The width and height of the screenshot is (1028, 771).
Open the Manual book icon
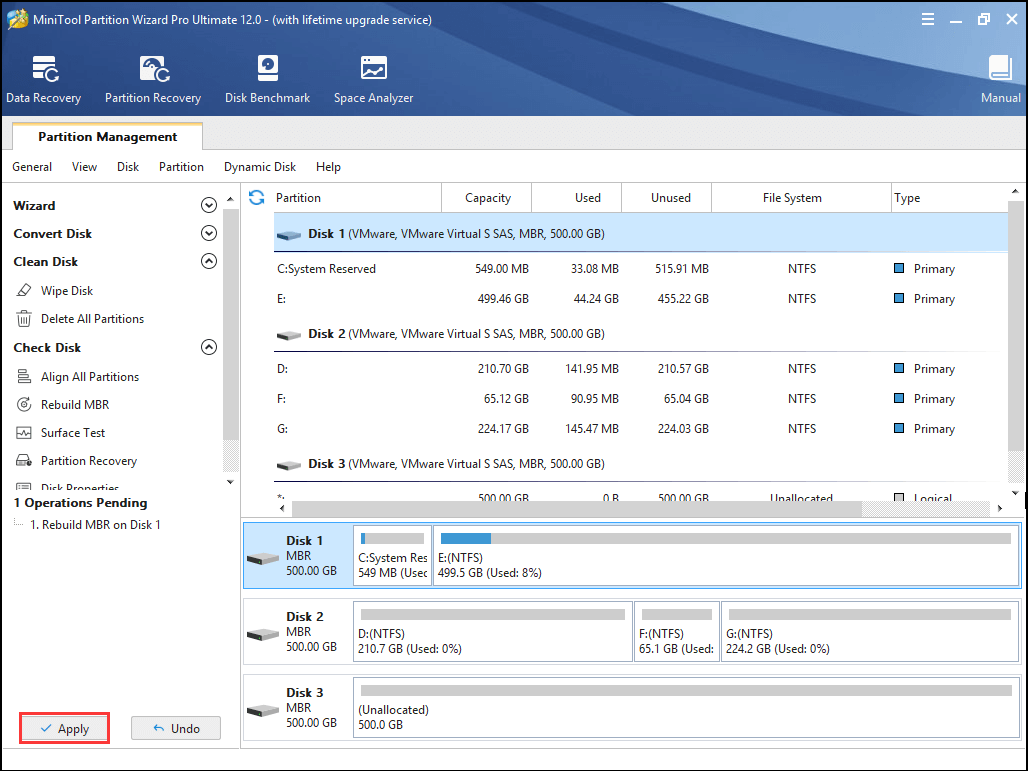click(x=1000, y=68)
